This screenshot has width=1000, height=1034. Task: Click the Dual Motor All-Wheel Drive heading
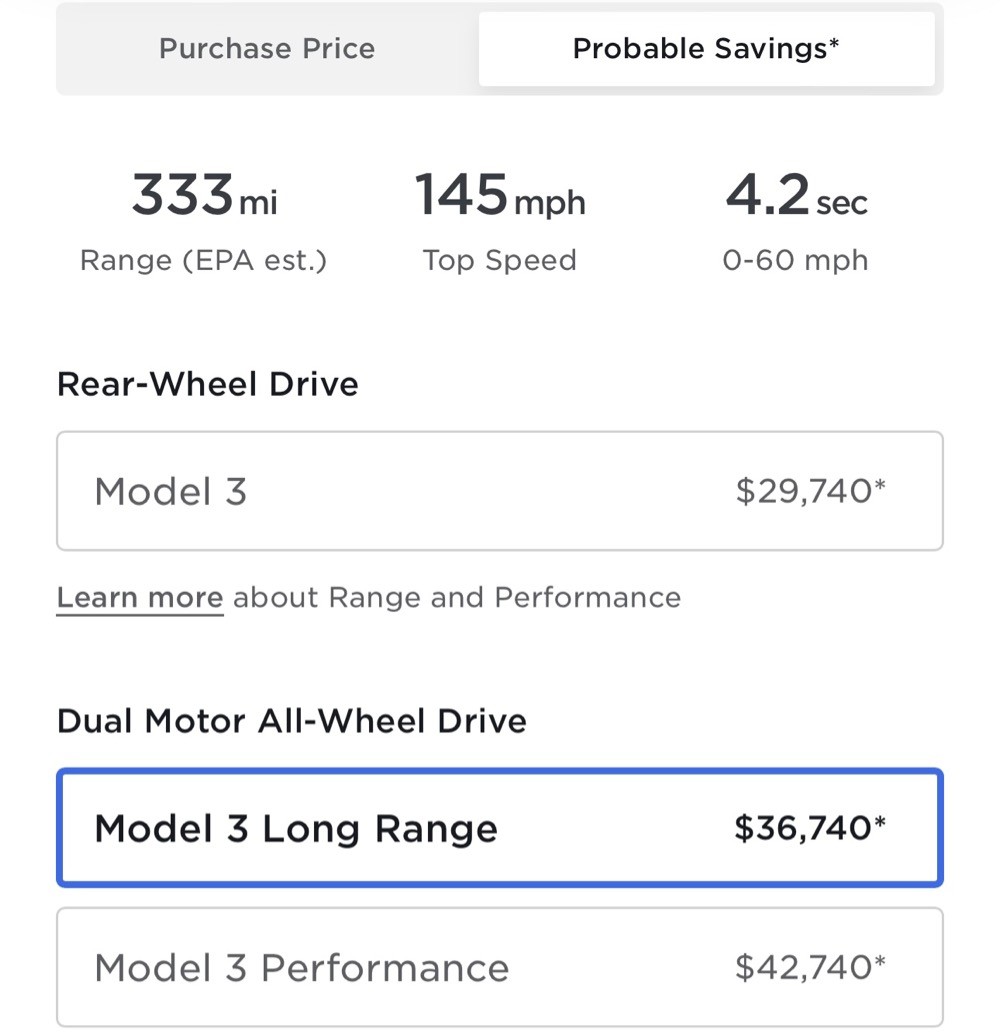[x=292, y=721]
